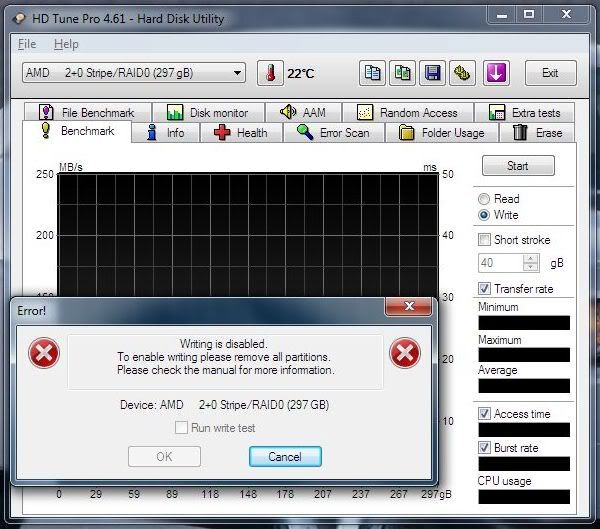Copy screenshot to clipboard toolbar icon
Screen dimensions: 600x529
[x=402, y=73]
